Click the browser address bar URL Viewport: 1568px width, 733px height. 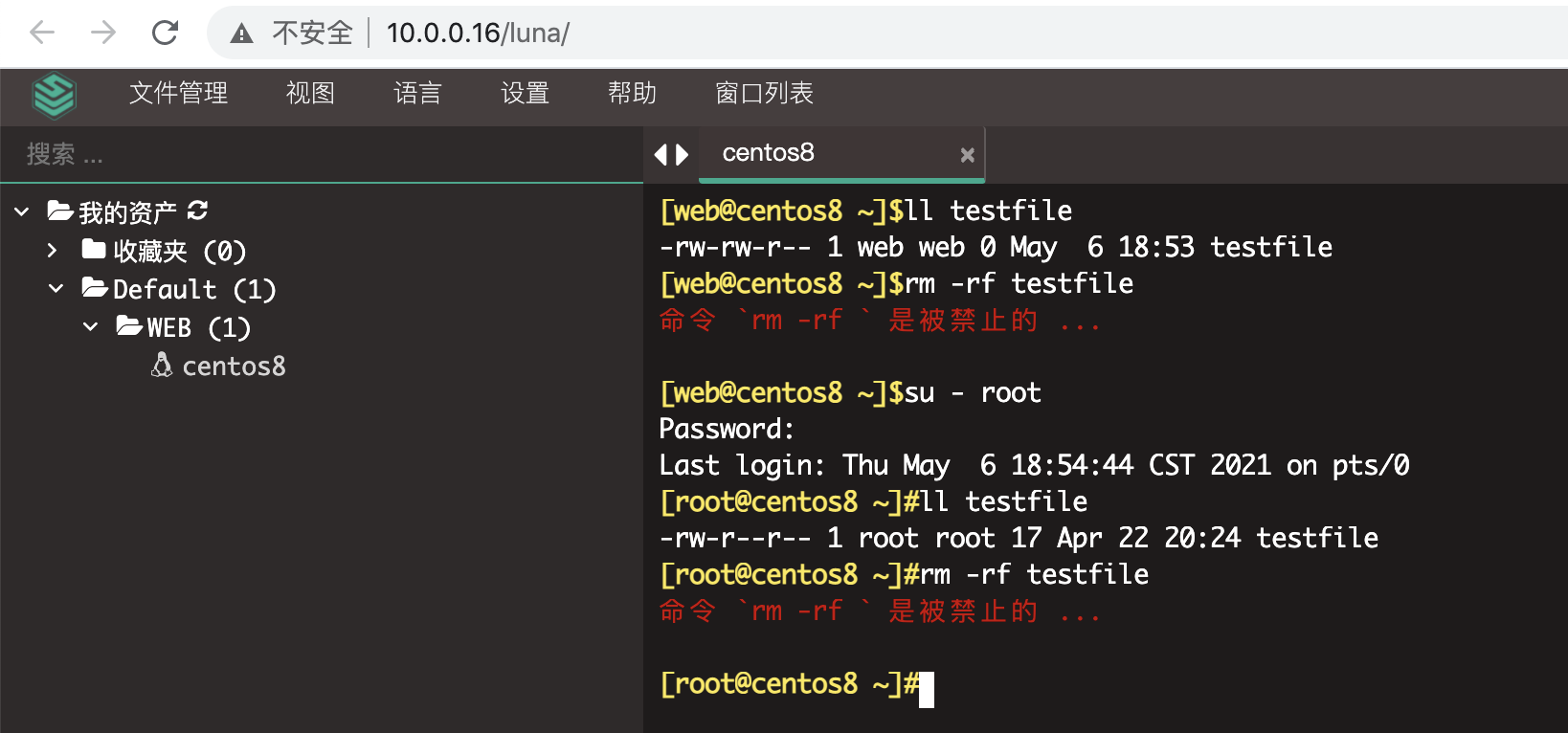coord(478,33)
